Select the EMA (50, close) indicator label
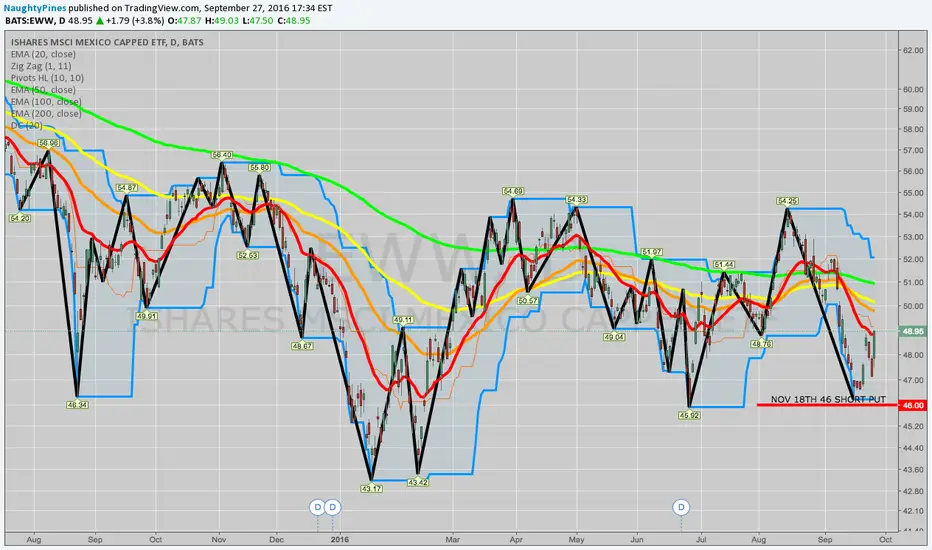This screenshot has height=550, width=932. (x=43, y=90)
